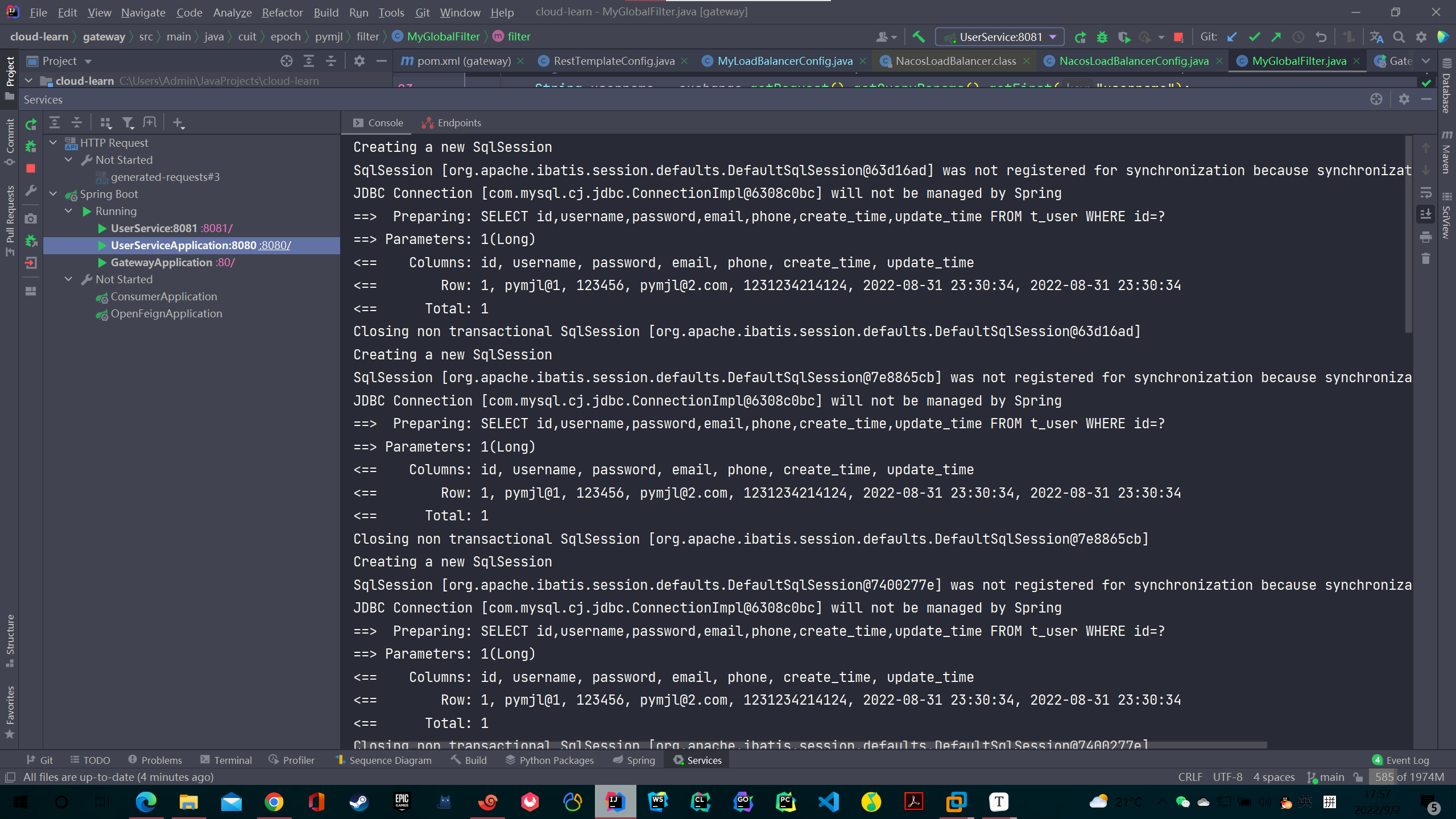This screenshot has height=819, width=1456.
Task: Clear console output with trash icon
Action: coord(1425,259)
